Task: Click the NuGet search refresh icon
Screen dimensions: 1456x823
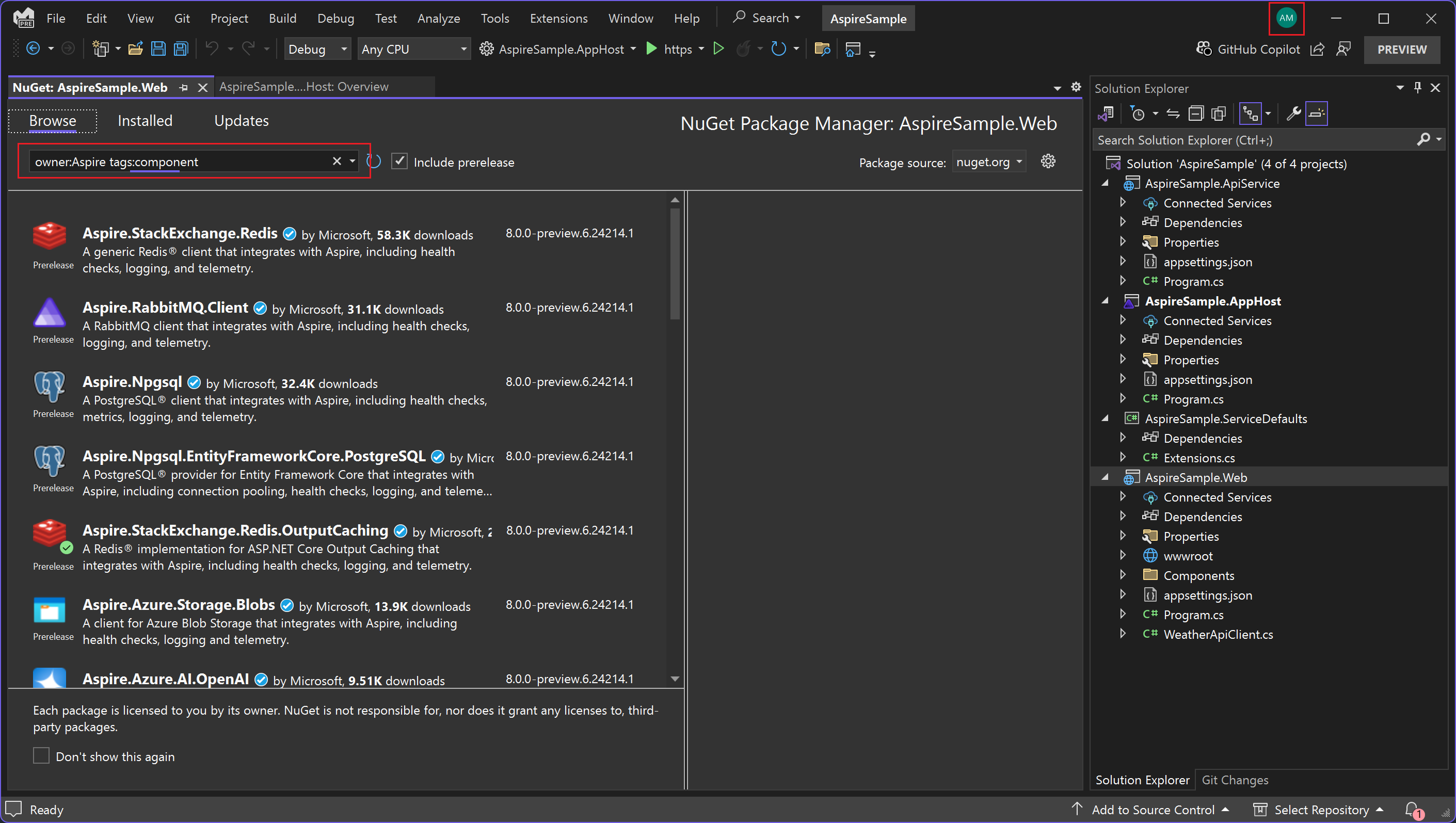Action: [374, 162]
